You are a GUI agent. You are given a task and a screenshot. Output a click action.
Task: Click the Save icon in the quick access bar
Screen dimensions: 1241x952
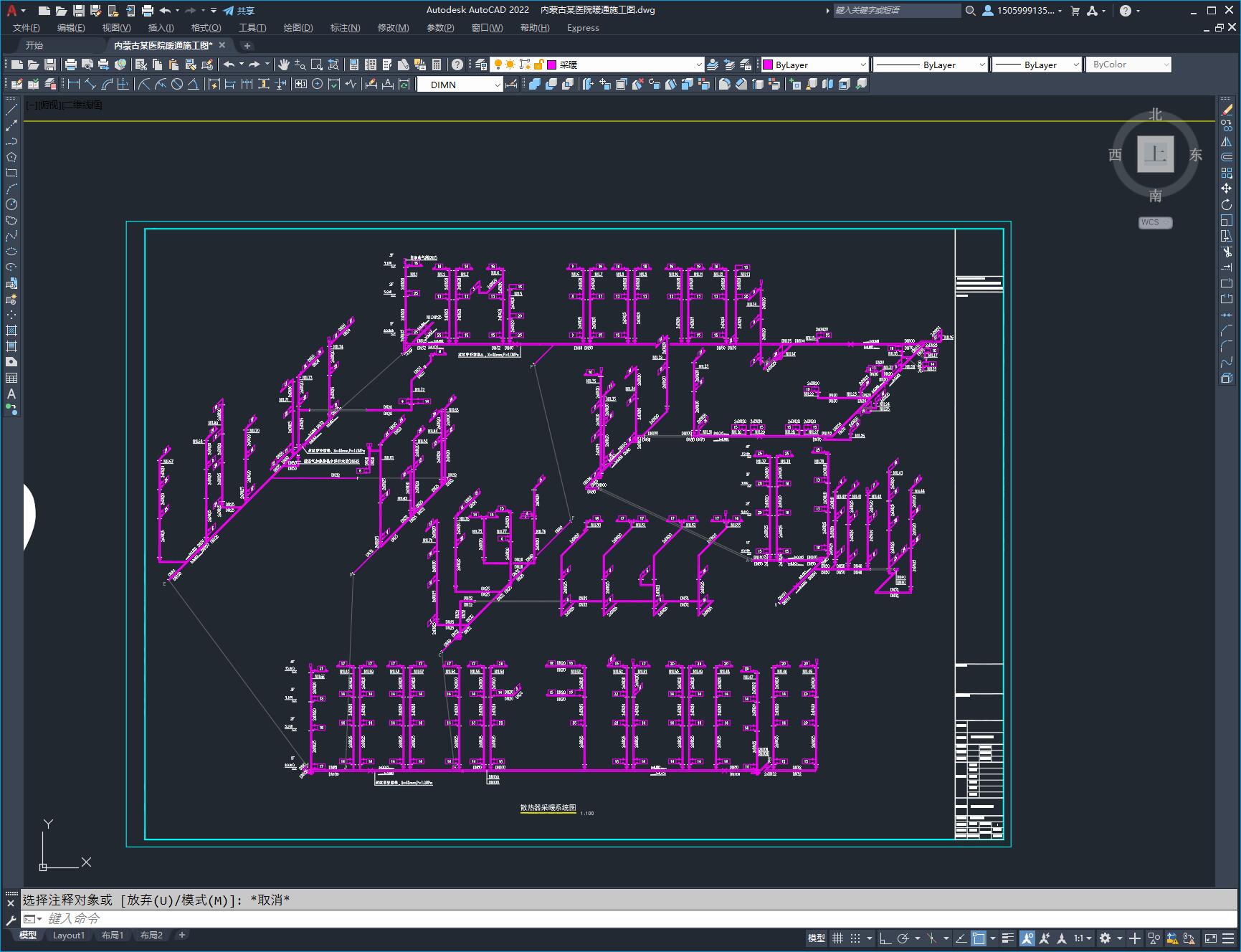[x=79, y=11]
